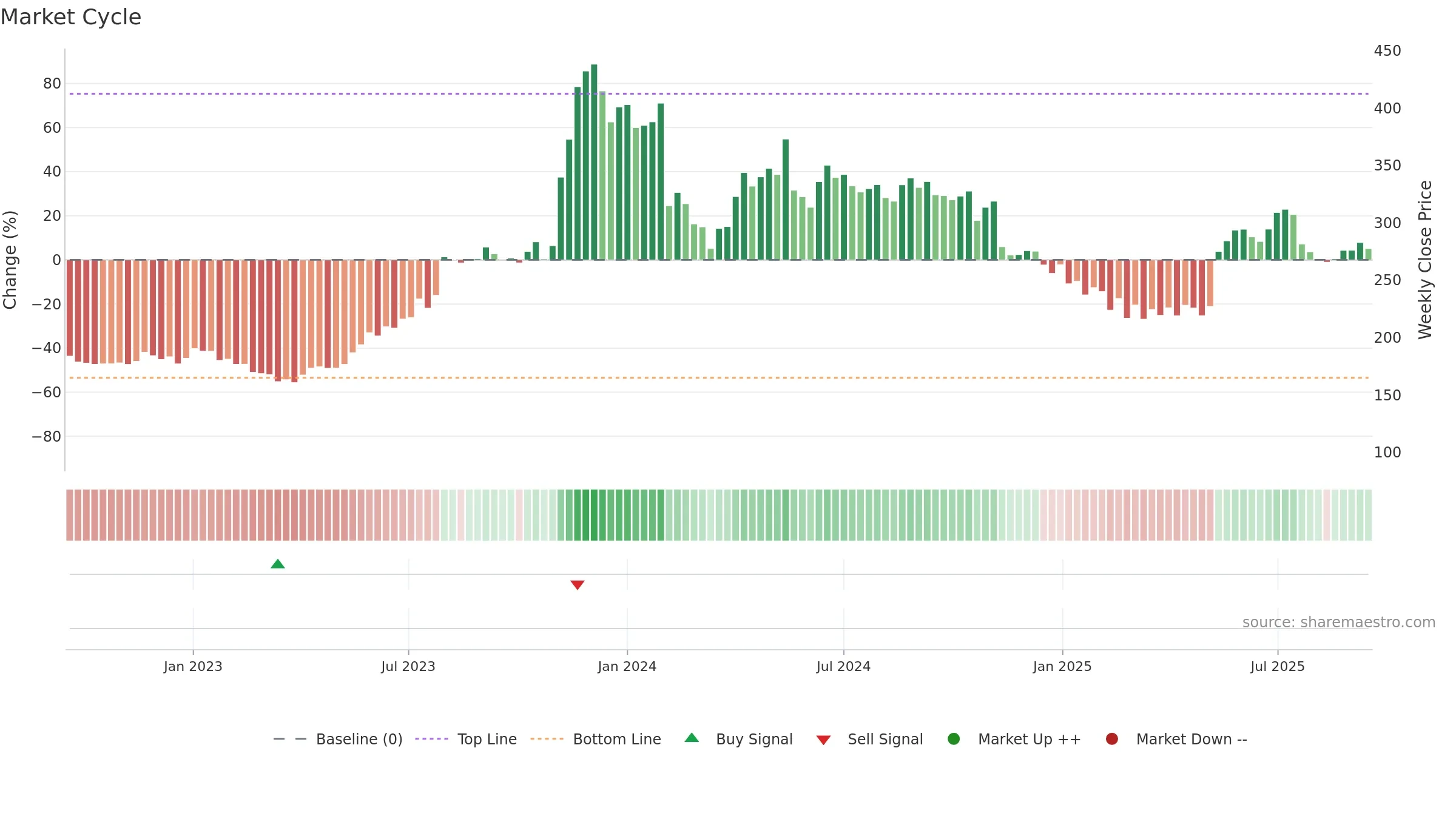This screenshot has width=1456, height=819.
Task: Click the green Buy Signal triangle marker
Action: 278,564
